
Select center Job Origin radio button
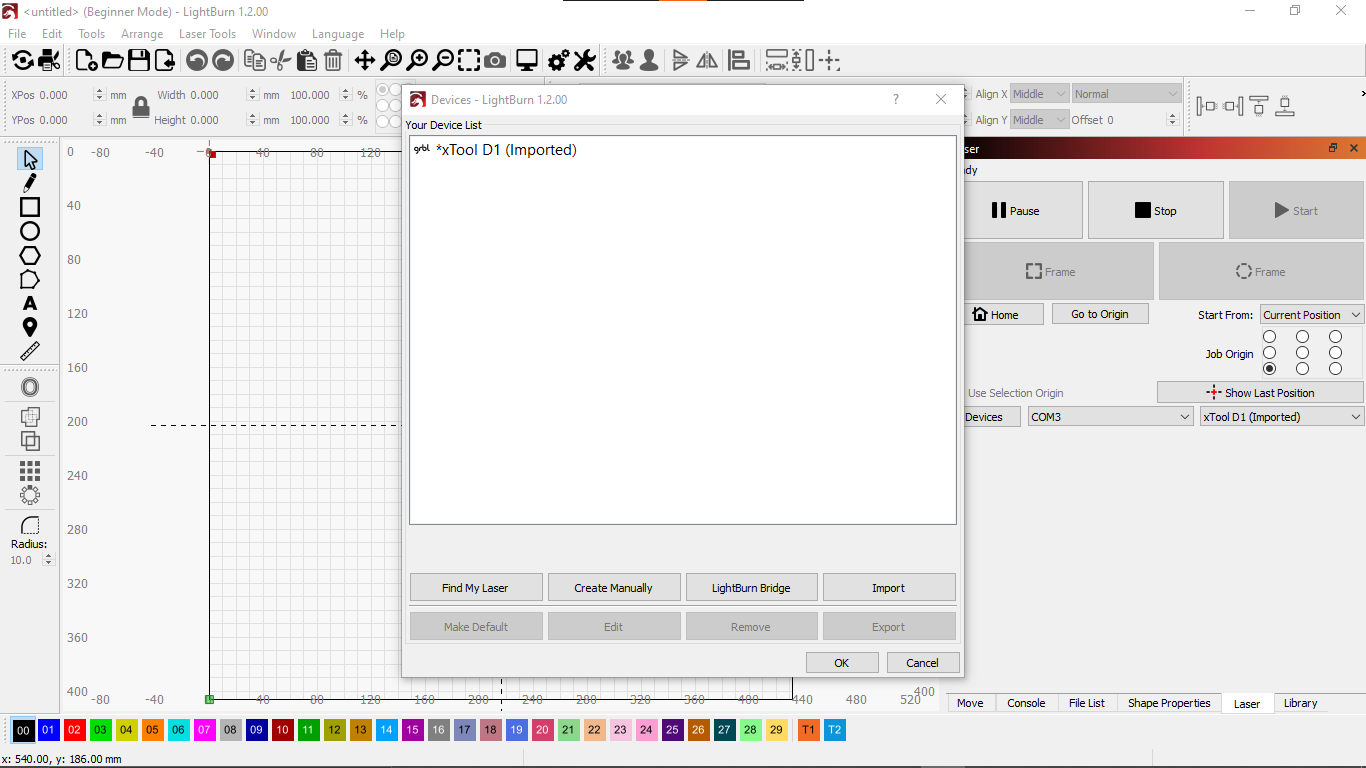1302,353
